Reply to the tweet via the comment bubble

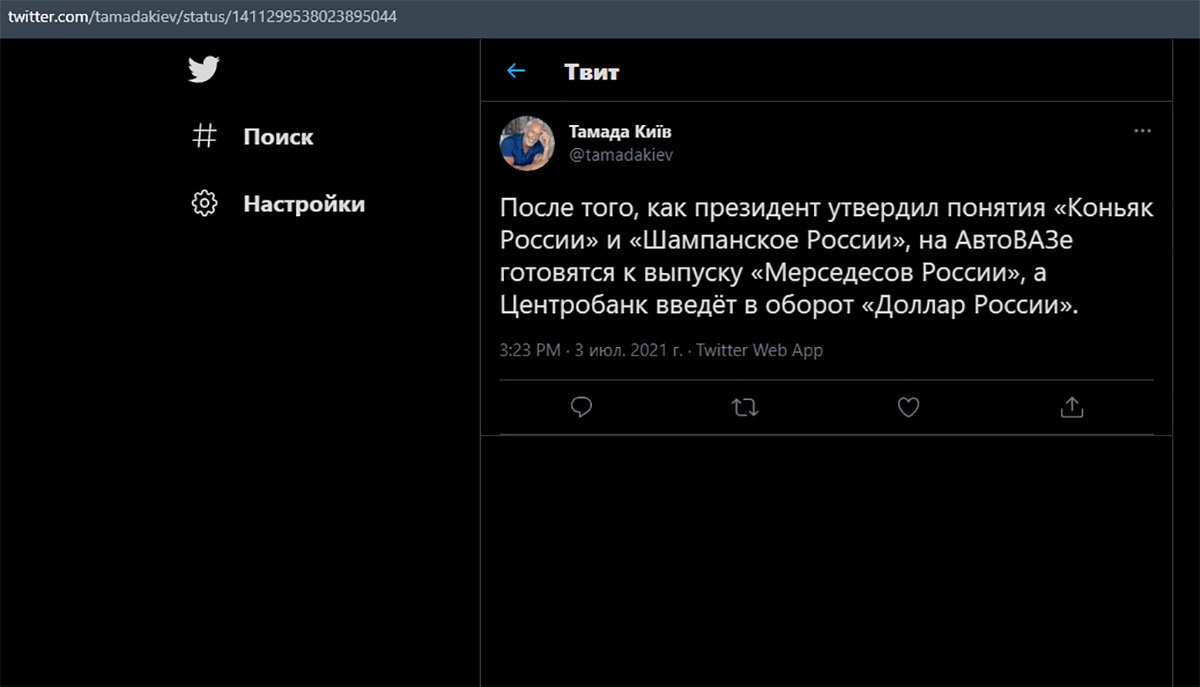[x=582, y=407]
